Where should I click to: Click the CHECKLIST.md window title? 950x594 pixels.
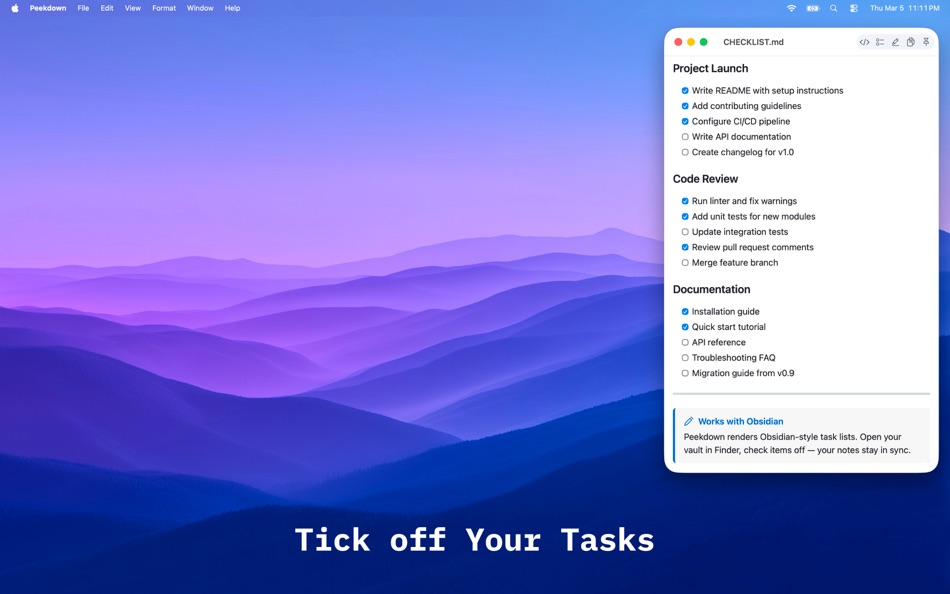[753, 42]
